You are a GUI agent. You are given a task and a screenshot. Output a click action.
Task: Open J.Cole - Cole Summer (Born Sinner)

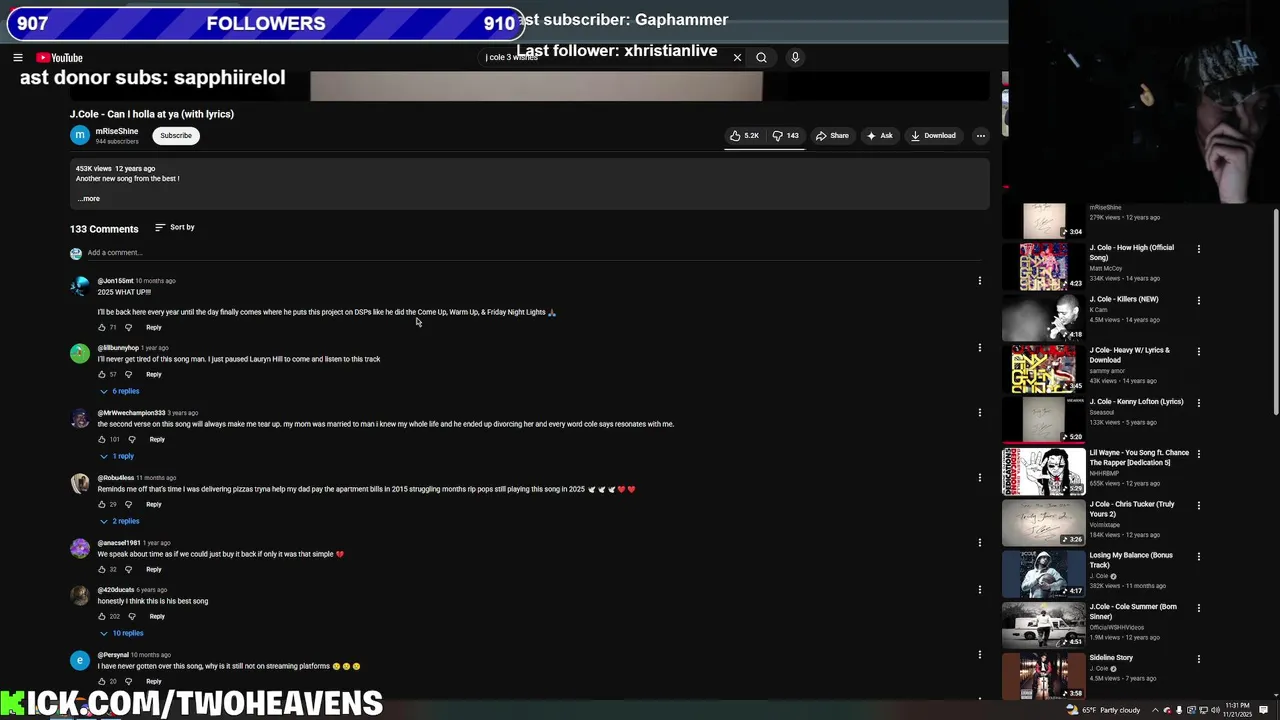point(1133,611)
